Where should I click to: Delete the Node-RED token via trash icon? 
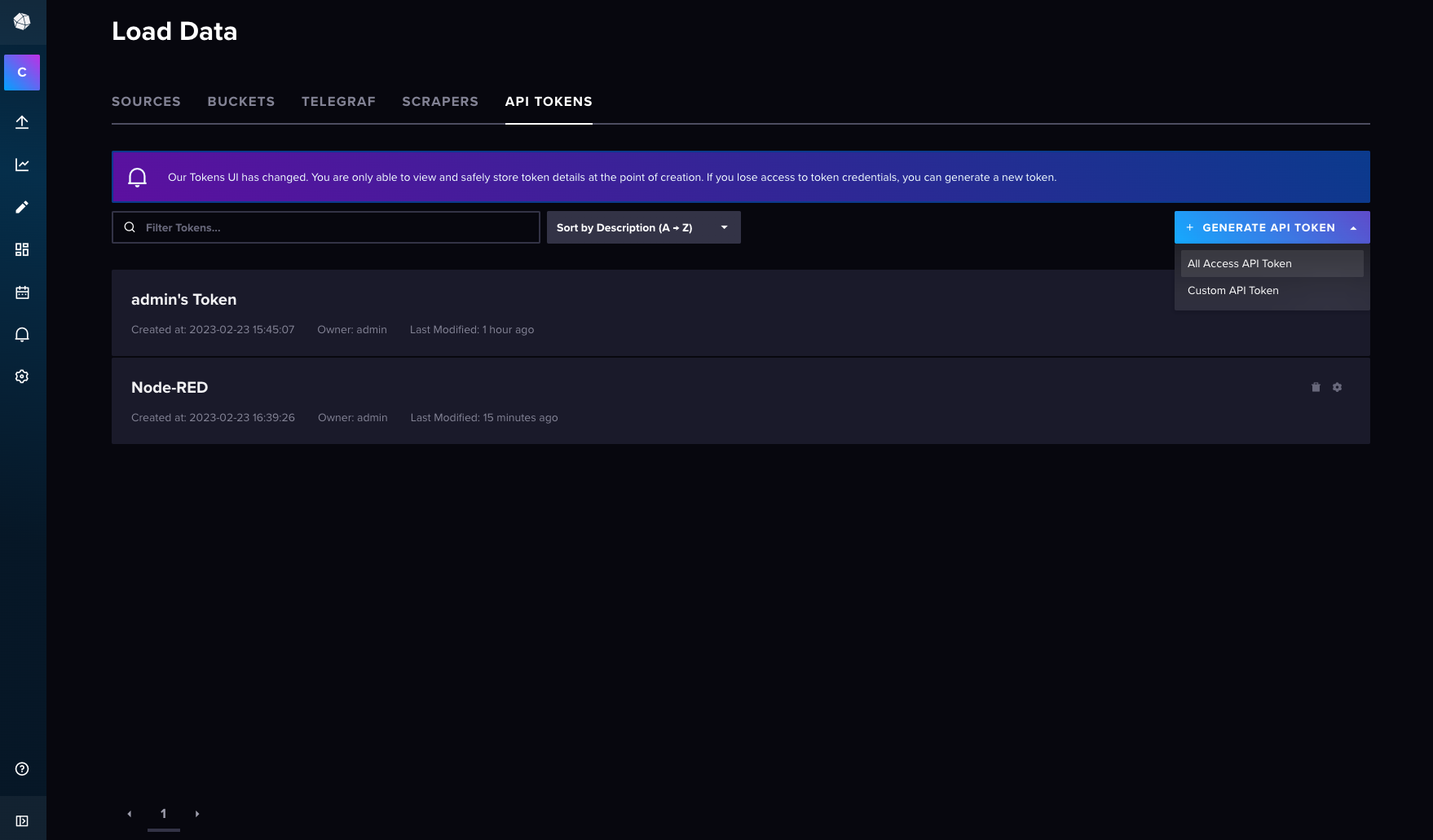pyautogui.click(x=1316, y=387)
